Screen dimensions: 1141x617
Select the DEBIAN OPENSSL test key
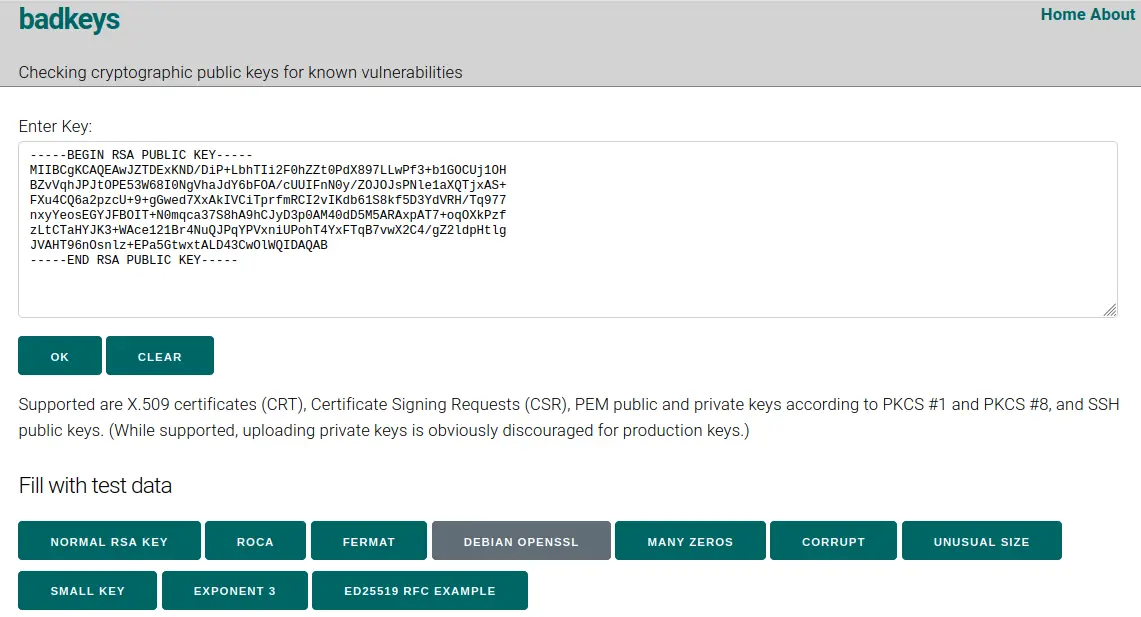520,540
